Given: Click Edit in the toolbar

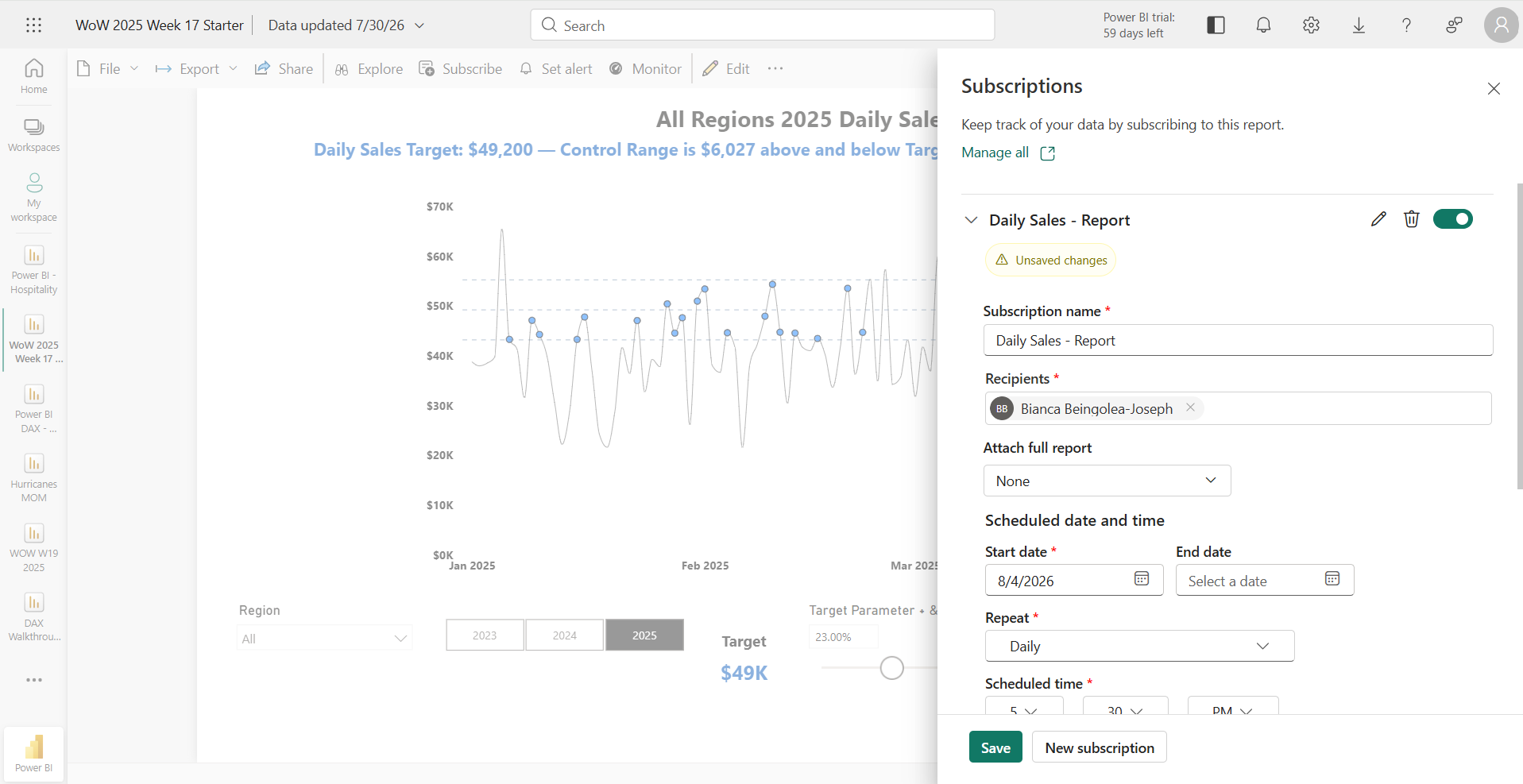Looking at the screenshot, I should pos(726,69).
